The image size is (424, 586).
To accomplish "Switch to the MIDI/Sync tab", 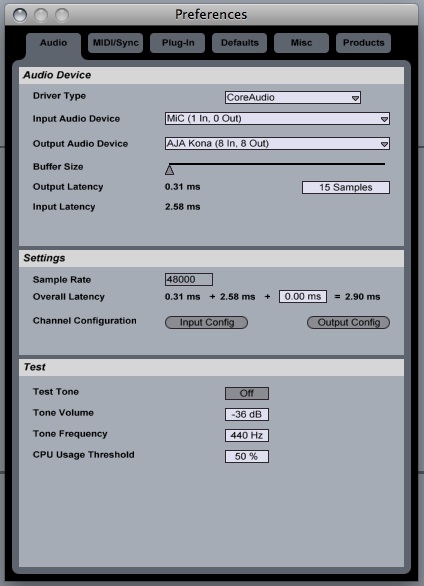I will click(x=115, y=43).
